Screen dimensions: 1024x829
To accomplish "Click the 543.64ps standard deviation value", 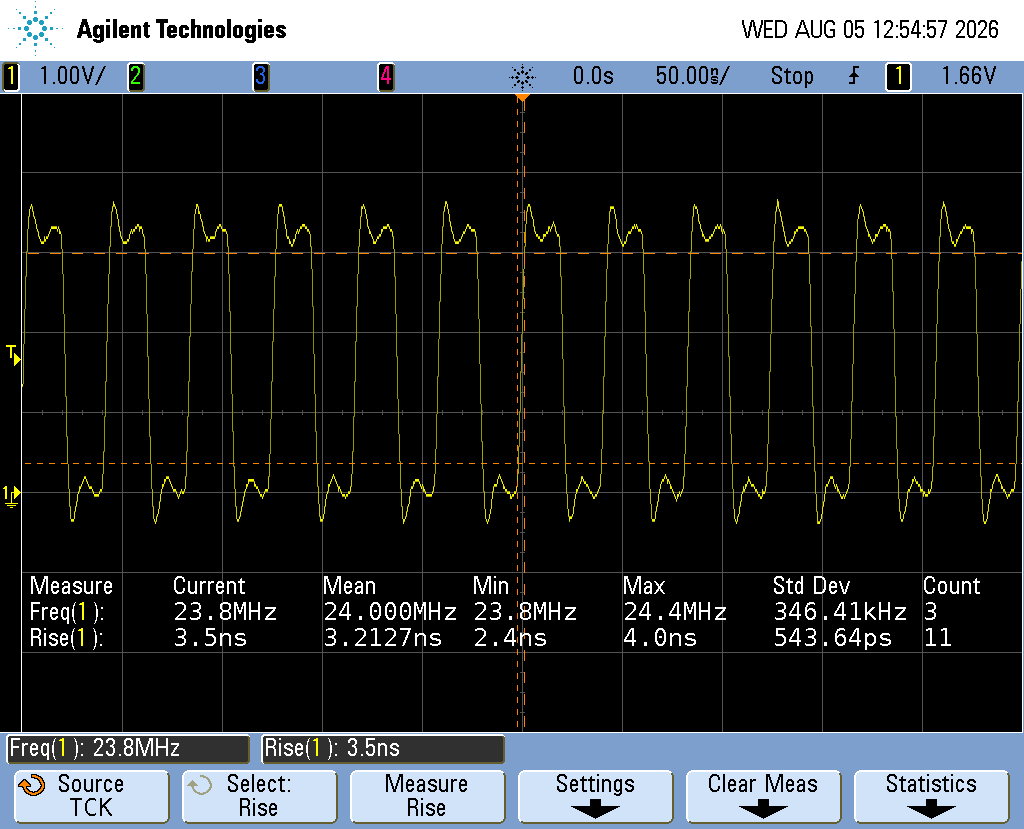I will (833, 638).
